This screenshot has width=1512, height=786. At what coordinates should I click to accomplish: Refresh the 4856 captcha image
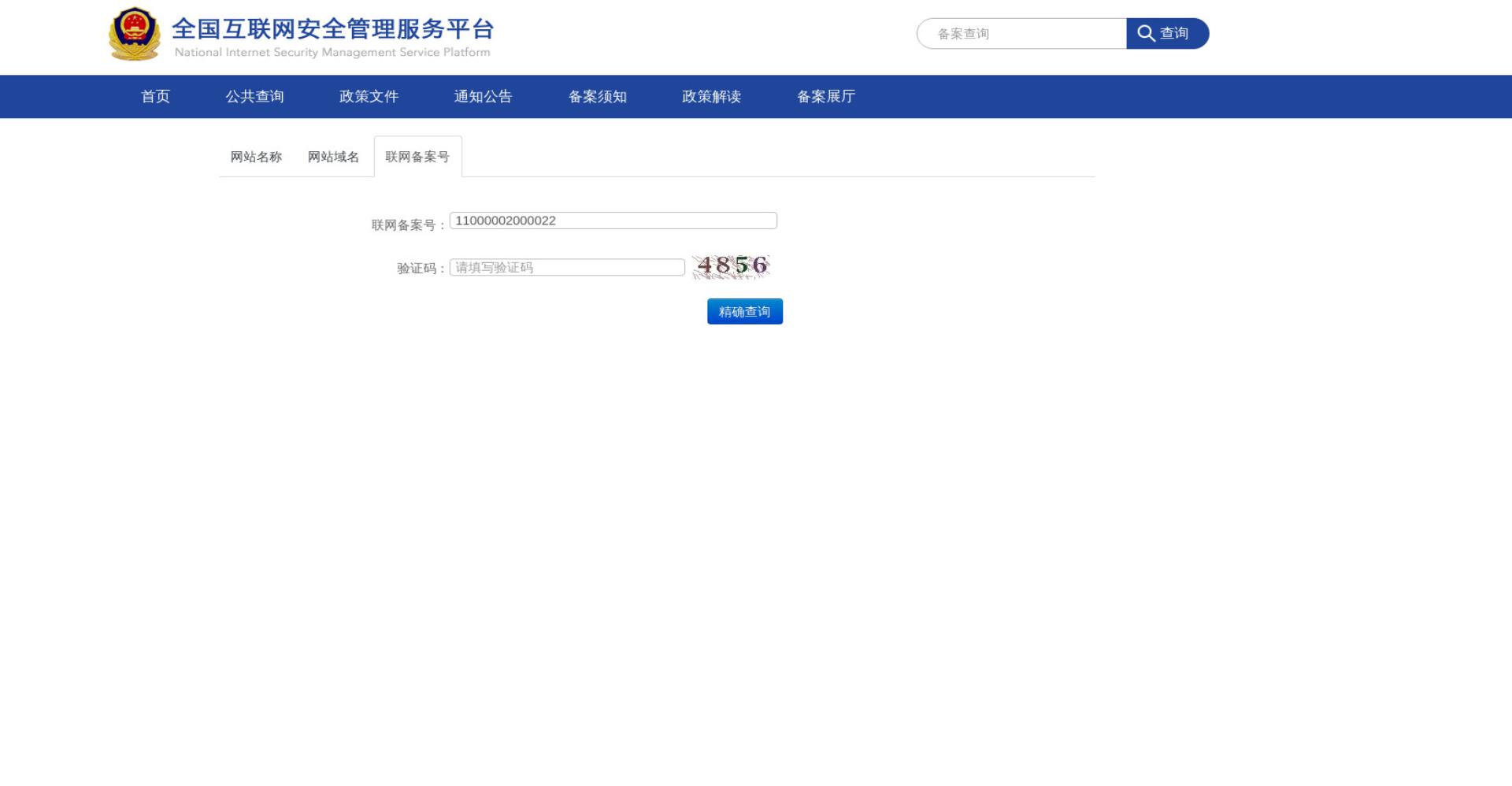(732, 266)
